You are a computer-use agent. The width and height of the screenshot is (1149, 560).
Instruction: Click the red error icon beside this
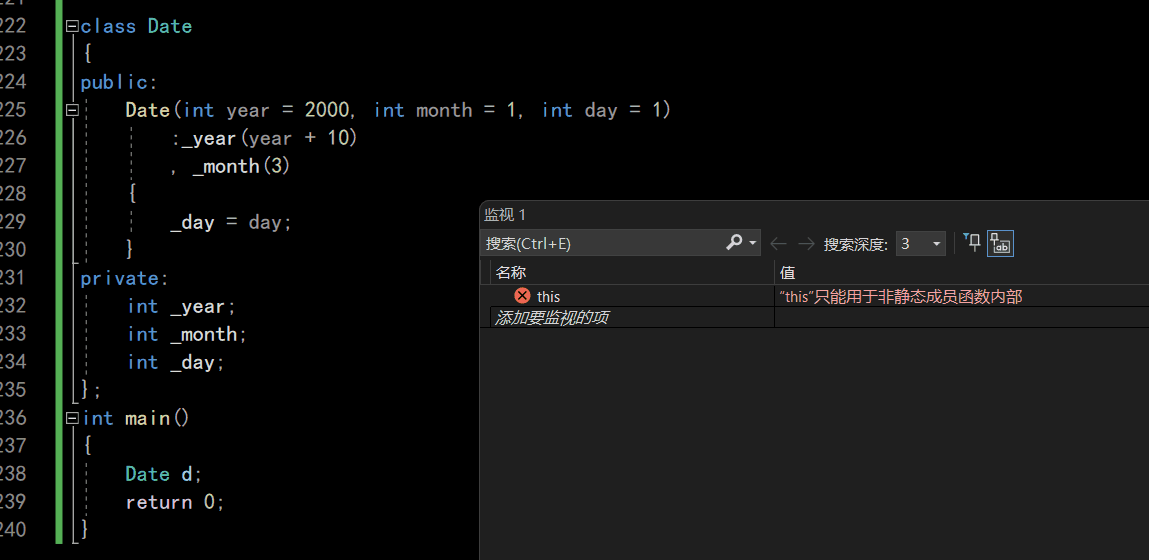pyautogui.click(x=522, y=295)
